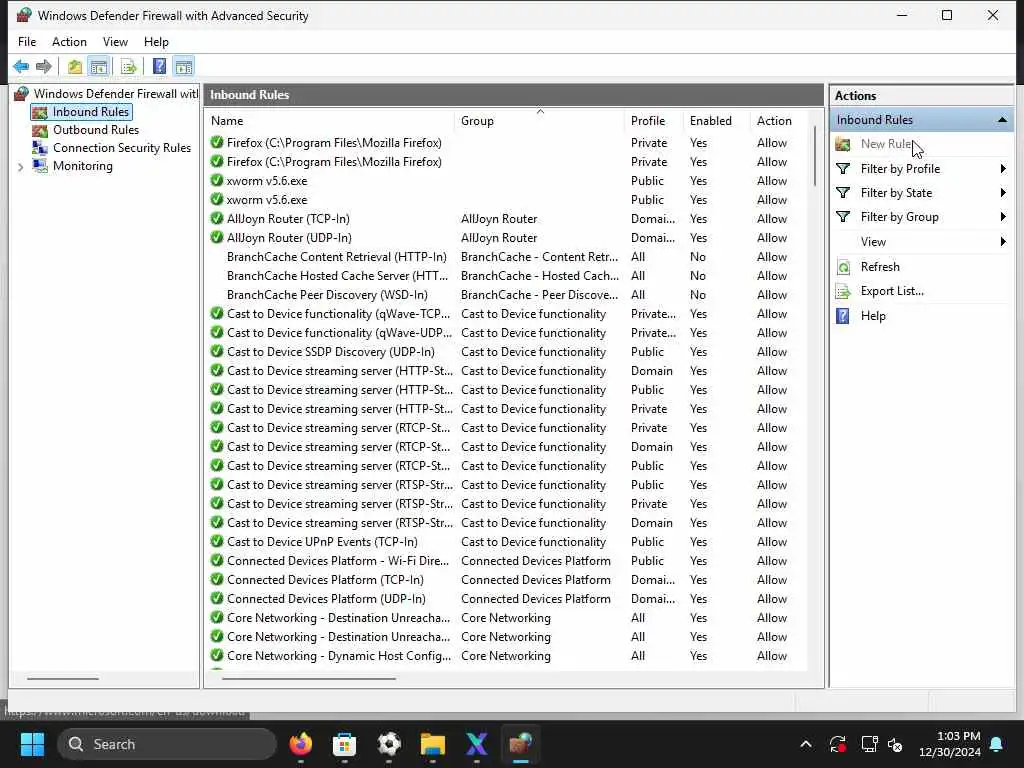Click the tree pane horizontal scrollbar thumb
1024x768 pixels.
pos(63,679)
